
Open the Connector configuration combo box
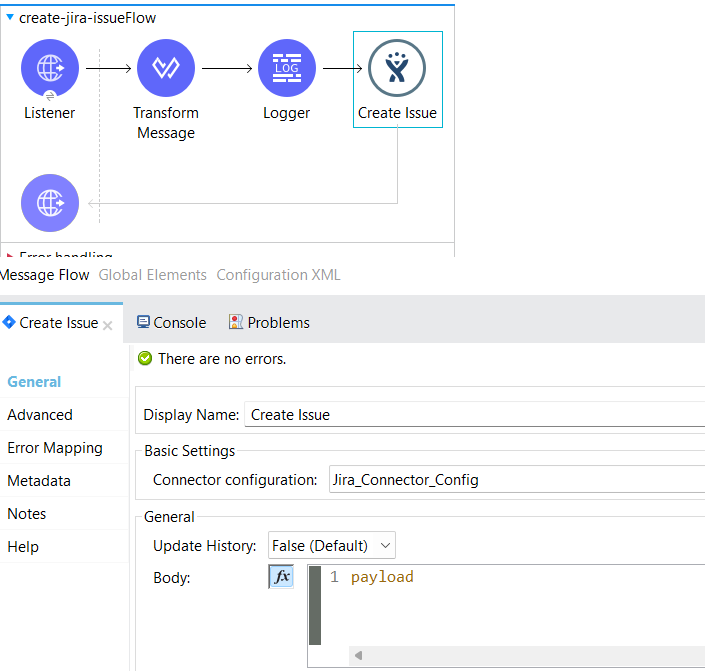click(517, 480)
